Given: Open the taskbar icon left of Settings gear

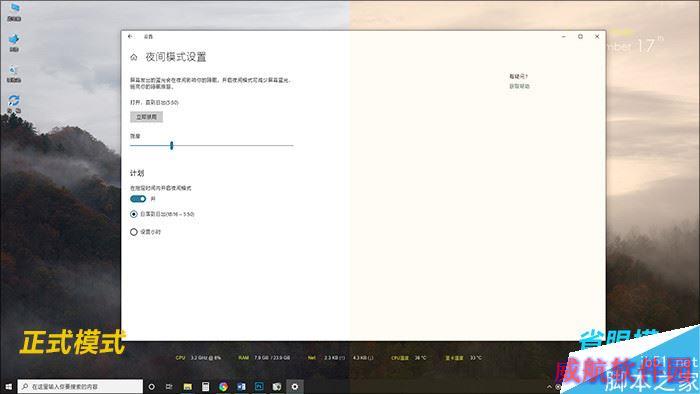Looking at the screenshot, I should pyautogui.click(x=277, y=387).
